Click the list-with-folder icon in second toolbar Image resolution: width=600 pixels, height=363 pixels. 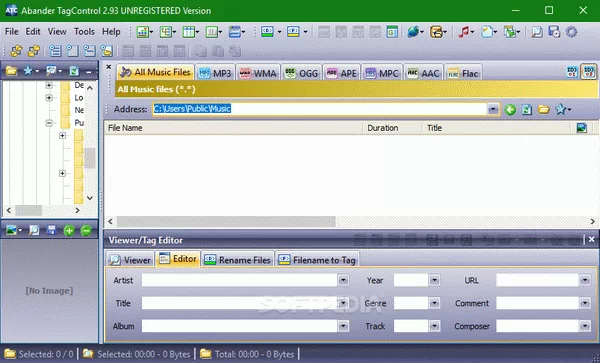click(107, 51)
